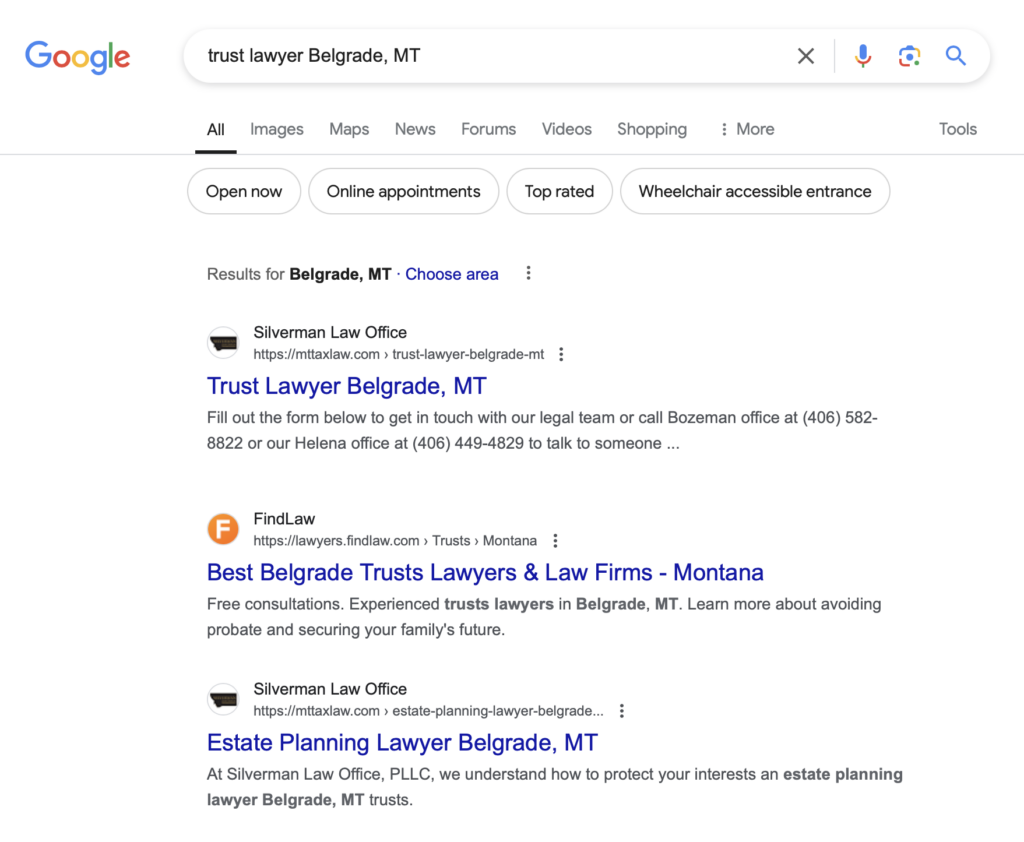
Task: Toggle the Open now filter chip
Action: point(244,191)
